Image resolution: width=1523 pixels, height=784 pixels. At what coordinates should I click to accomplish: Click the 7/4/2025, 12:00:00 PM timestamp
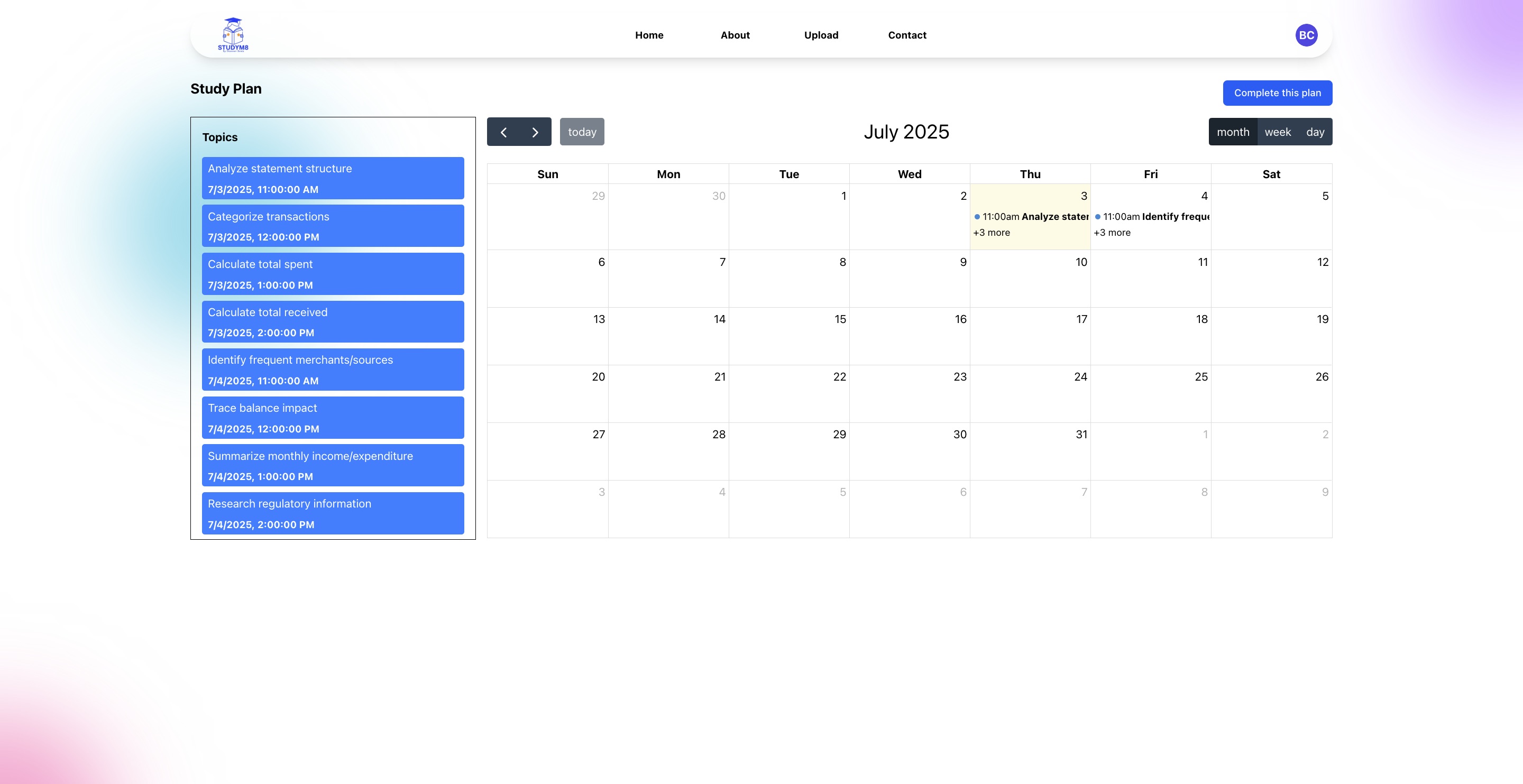(x=263, y=429)
